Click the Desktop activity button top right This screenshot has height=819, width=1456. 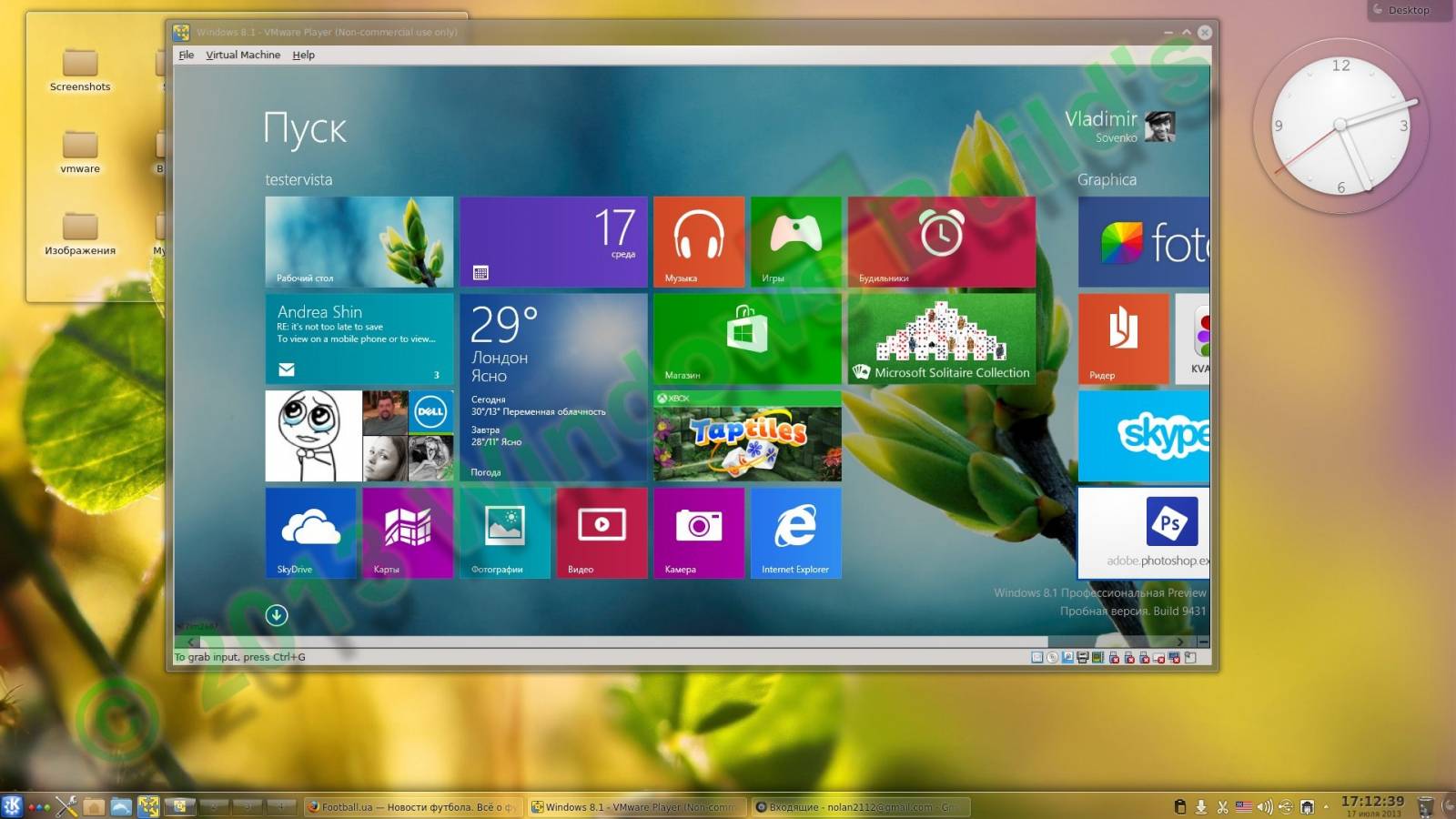(x=1409, y=10)
